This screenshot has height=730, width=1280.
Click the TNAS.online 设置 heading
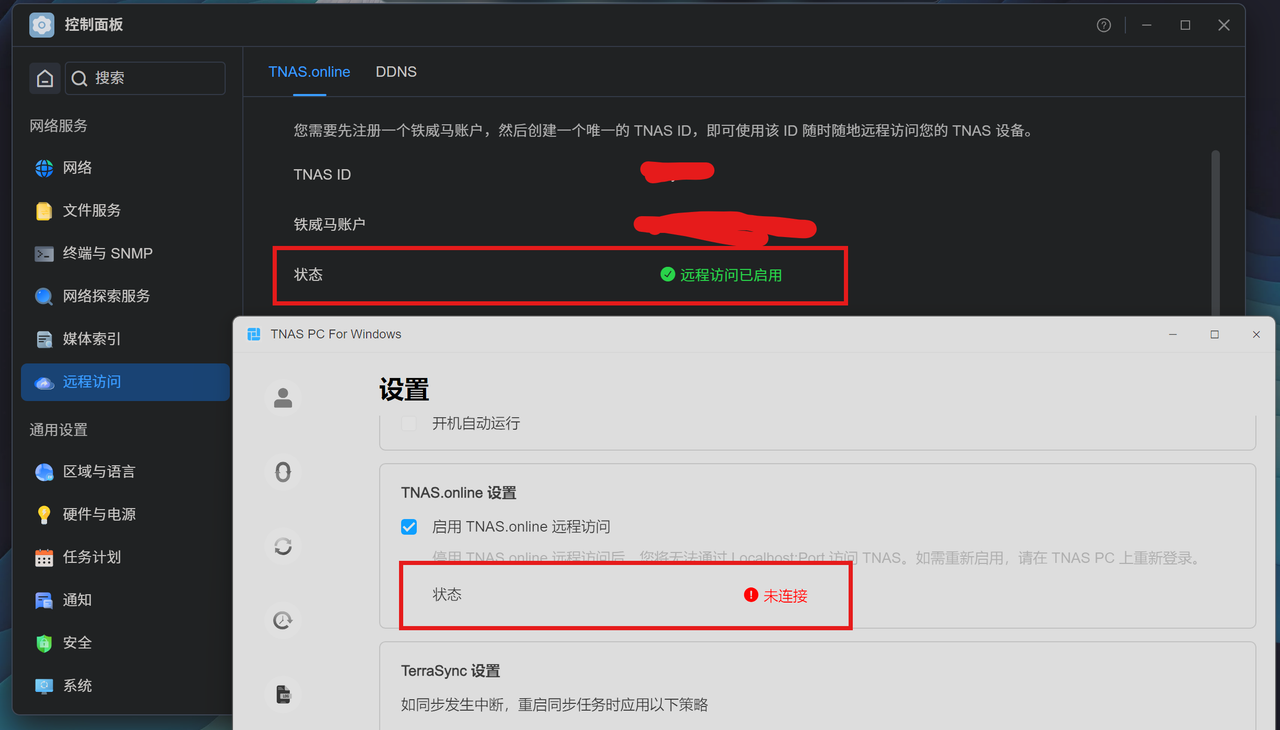458,493
